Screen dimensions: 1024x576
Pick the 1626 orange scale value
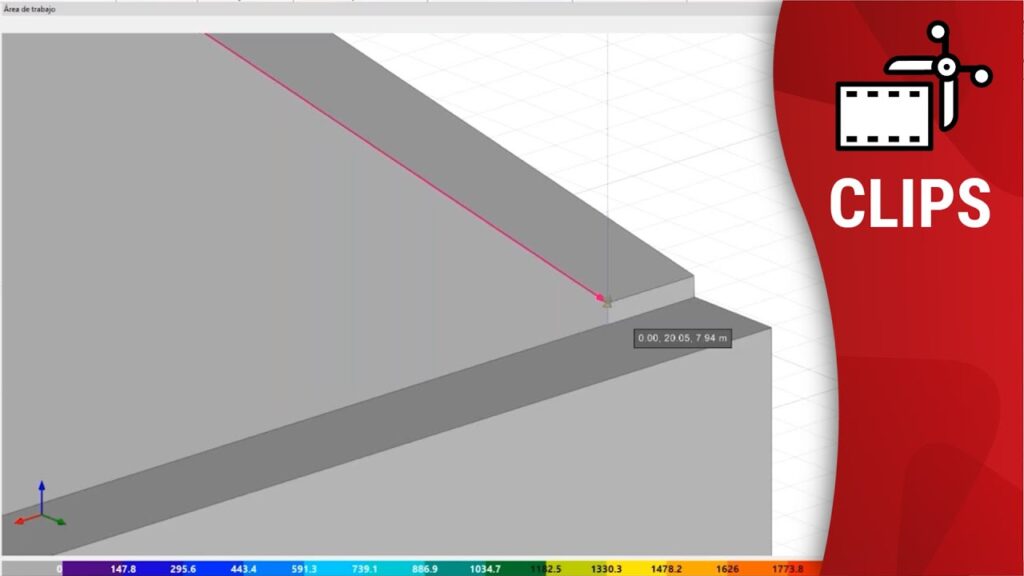point(727,569)
